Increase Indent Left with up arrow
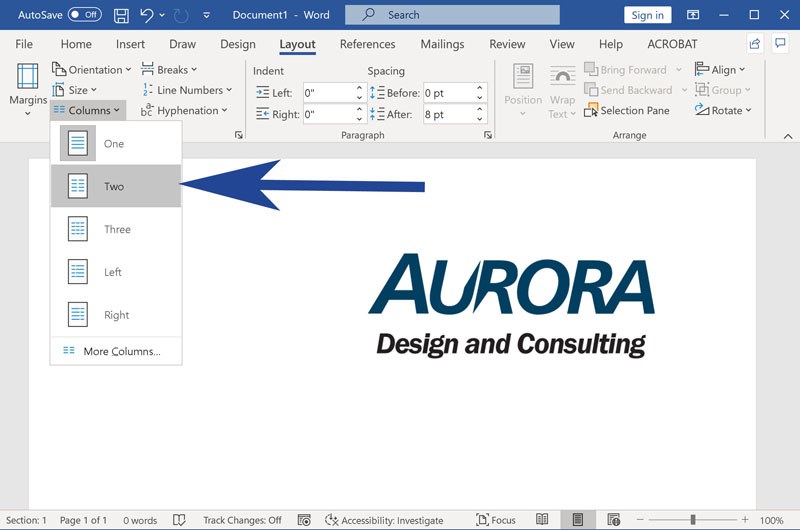 coord(360,88)
